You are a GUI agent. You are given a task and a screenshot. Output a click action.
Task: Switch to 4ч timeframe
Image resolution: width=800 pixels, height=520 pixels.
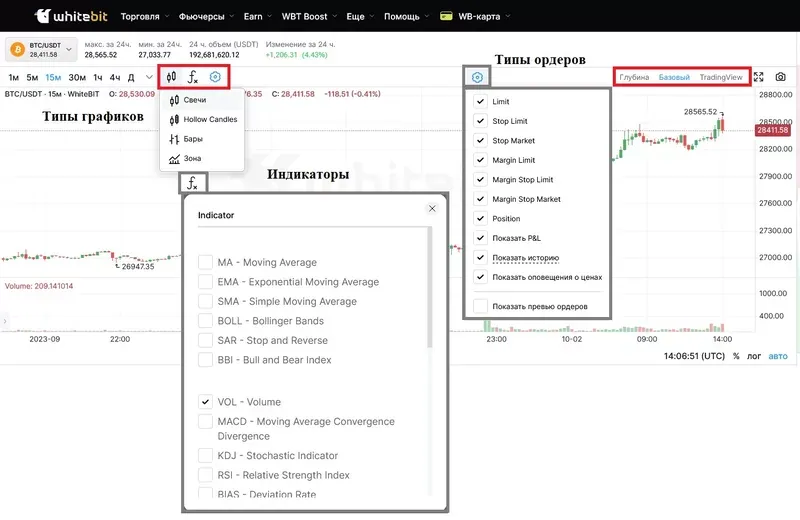115,78
